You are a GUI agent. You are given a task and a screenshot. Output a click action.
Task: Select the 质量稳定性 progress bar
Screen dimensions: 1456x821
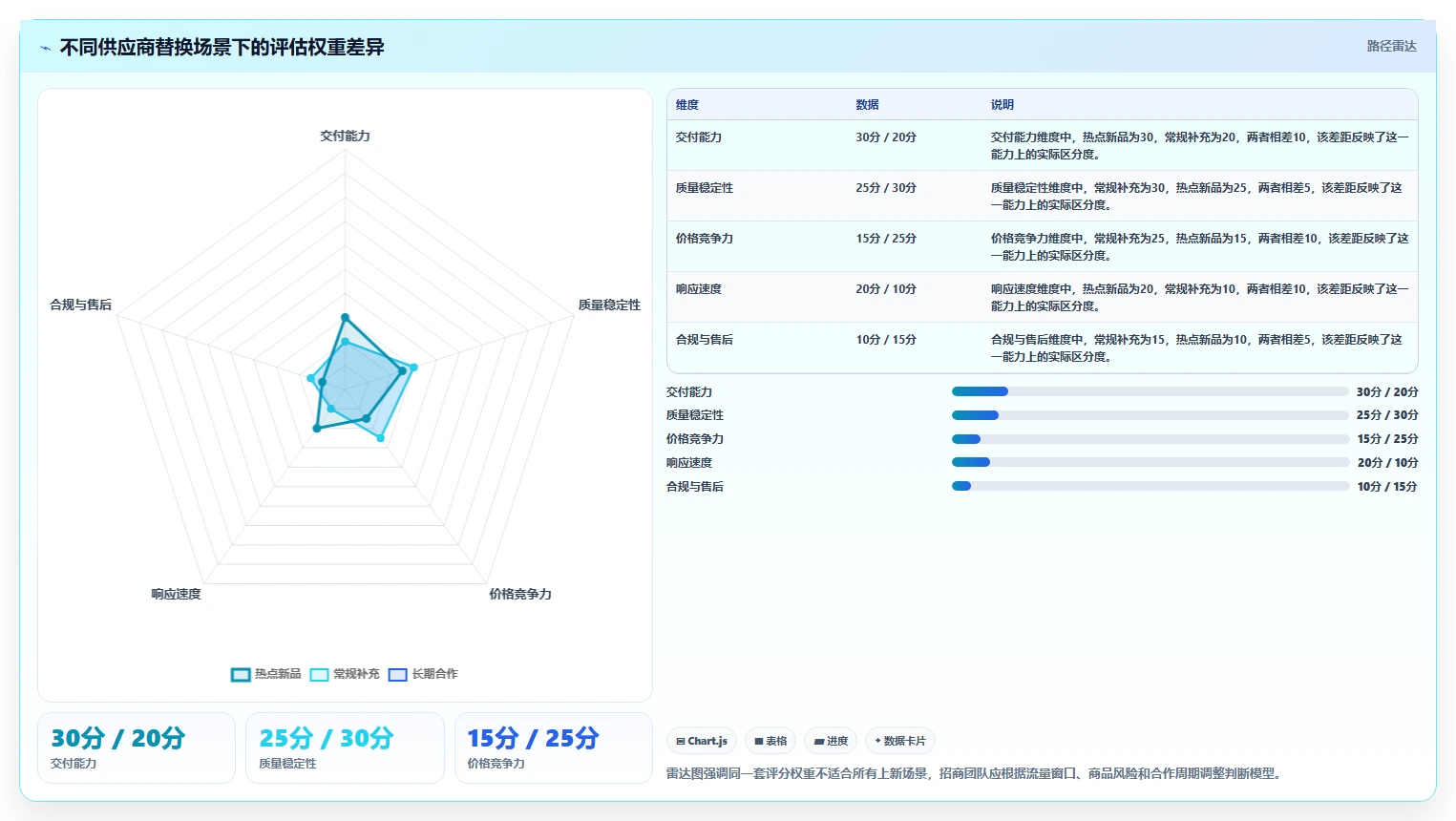pyautogui.click(x=1150, y=415)
